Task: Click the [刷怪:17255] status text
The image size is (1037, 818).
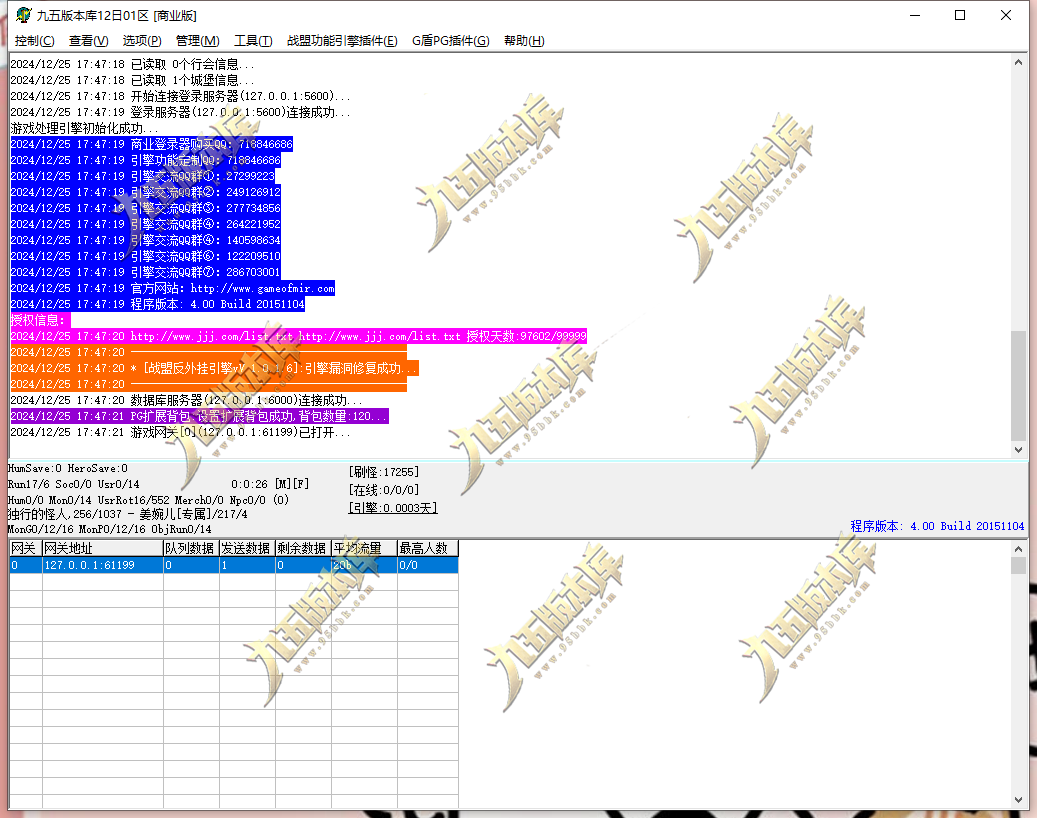Action: point(384,472)
